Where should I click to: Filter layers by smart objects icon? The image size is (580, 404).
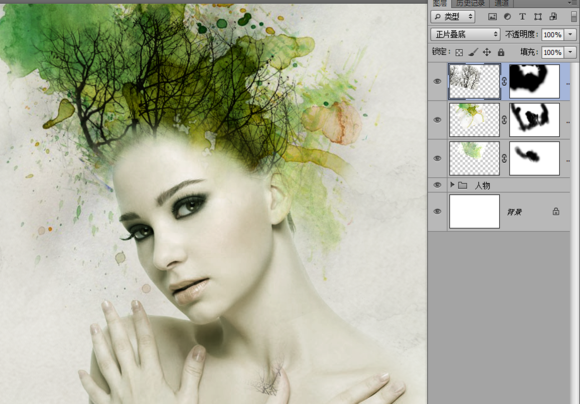pos(553,16)
